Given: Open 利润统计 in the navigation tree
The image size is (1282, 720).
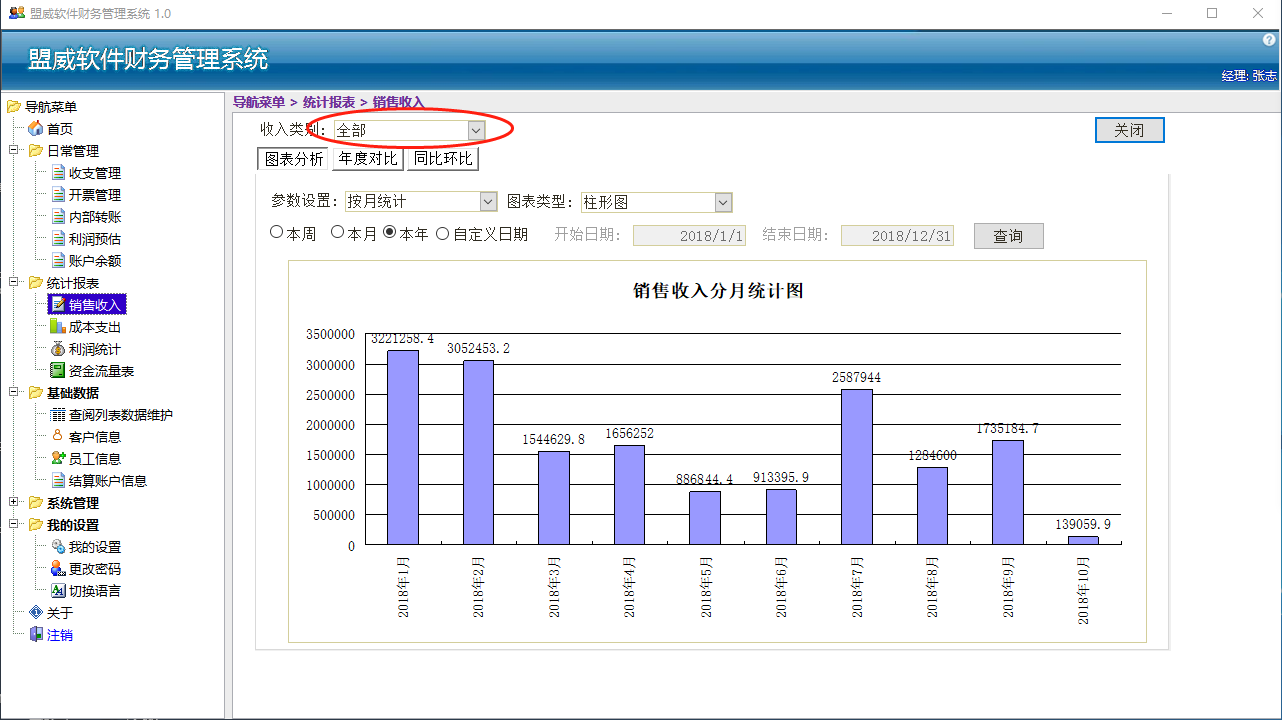Looking at the screenshot, I should 94,349.
